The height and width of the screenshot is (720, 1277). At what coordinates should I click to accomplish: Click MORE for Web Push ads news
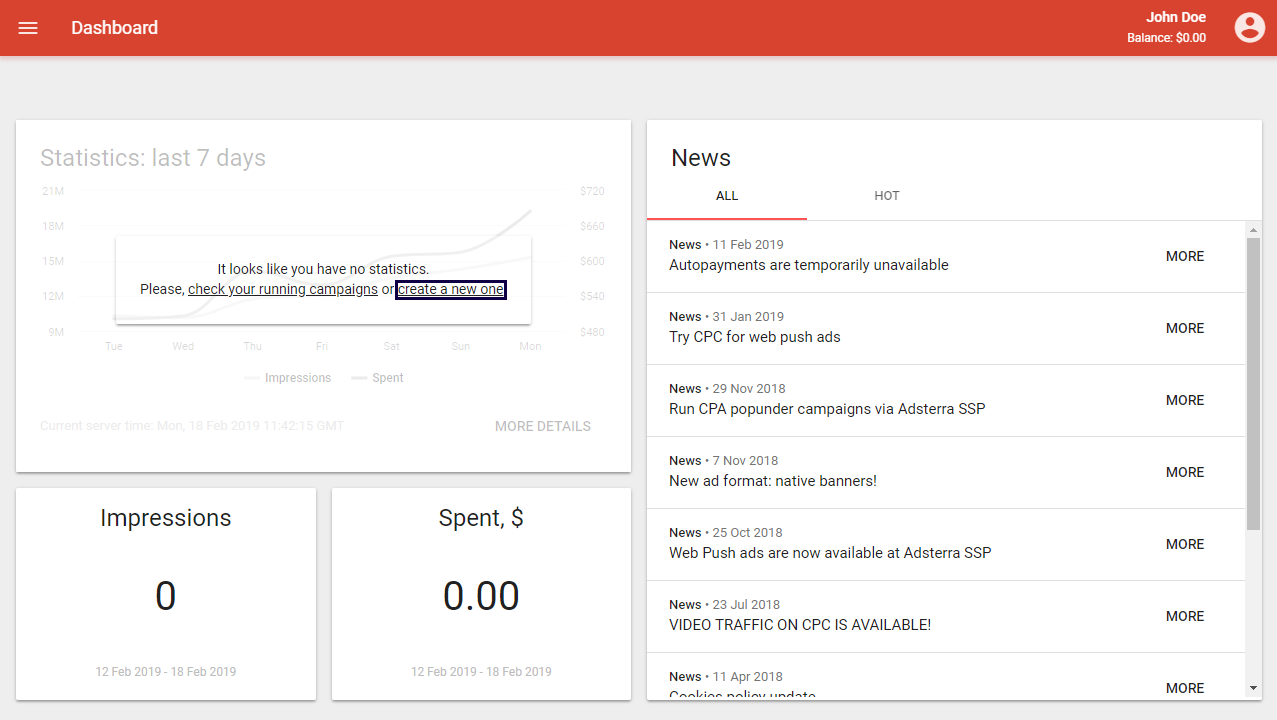click(x=1184, y=545)
